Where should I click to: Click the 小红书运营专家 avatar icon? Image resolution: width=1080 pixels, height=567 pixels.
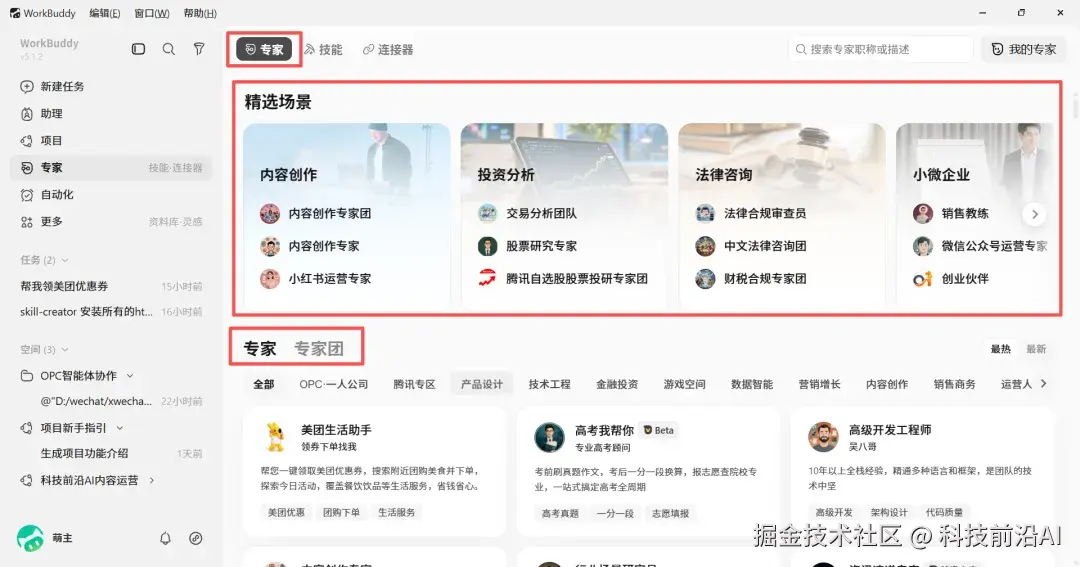click(270, 279)
